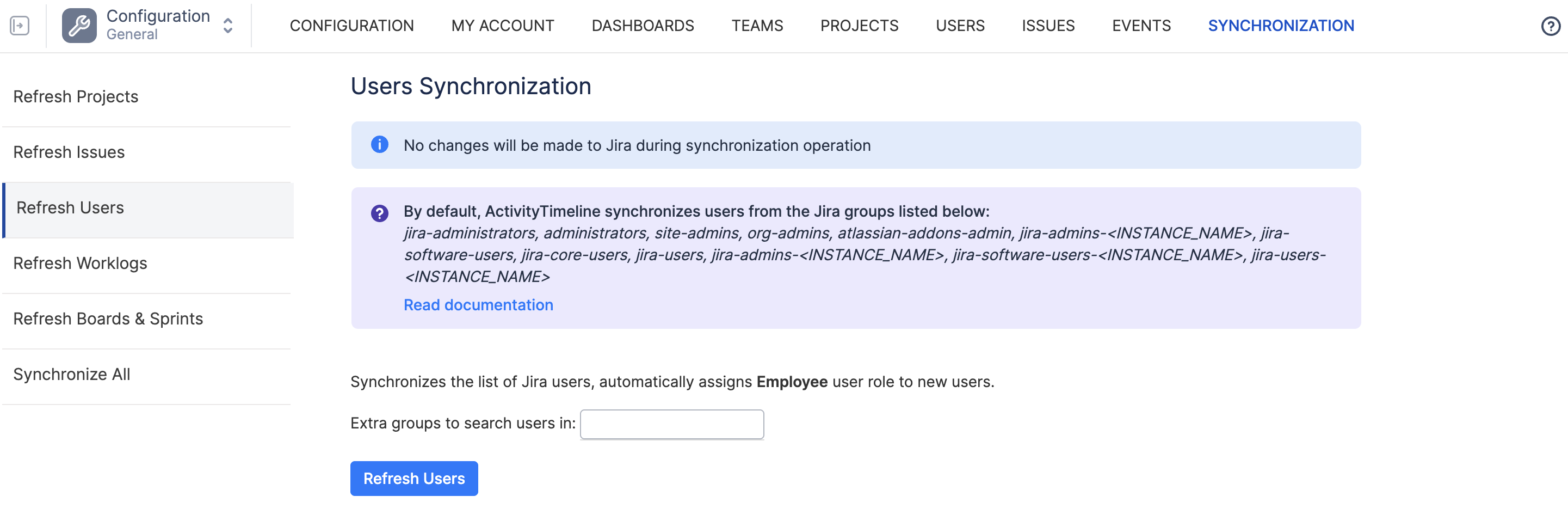This screenshot has height=527, width=1568.
Task: Open the TEAMS tab
Action: point(757,26)
